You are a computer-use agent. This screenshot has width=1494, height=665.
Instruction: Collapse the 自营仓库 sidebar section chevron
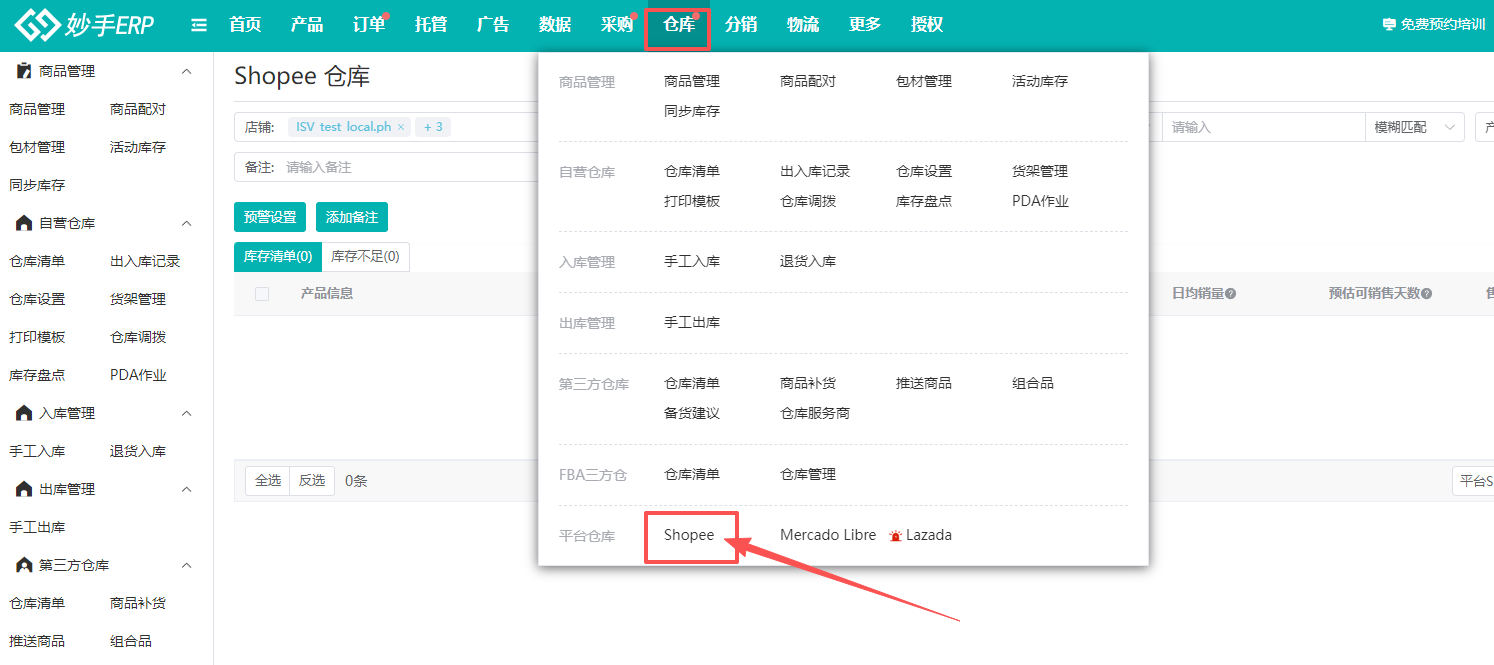tap(186, 223)
